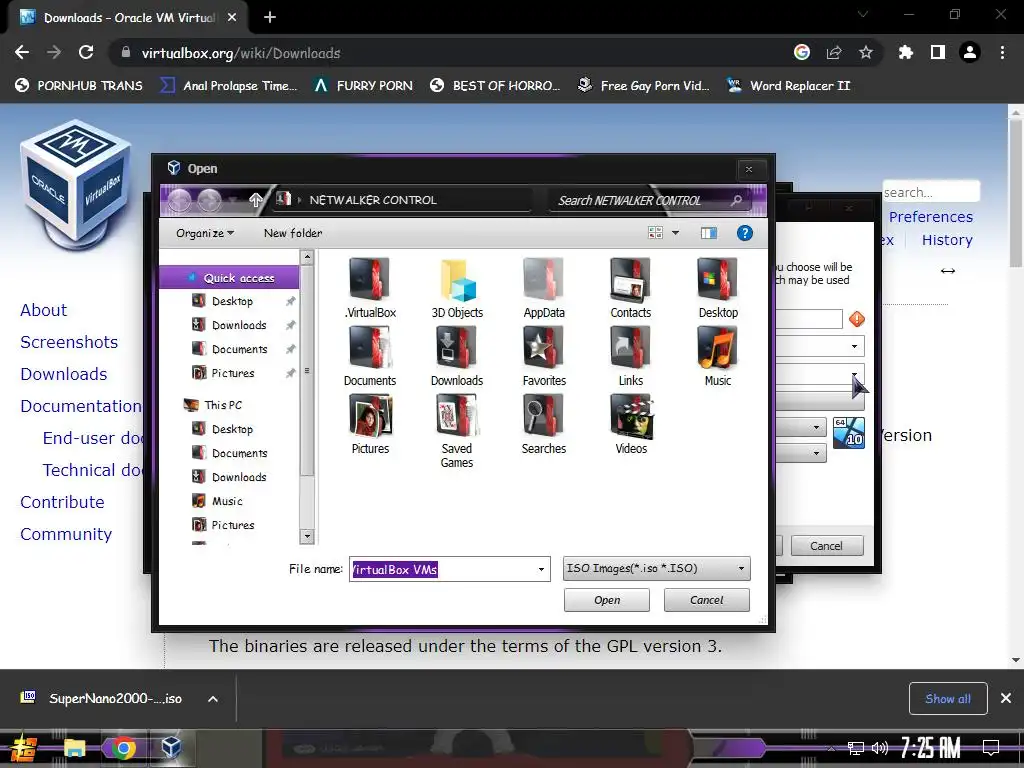Image resolution: width=1024 pixels, height=768 pixels.
Task: Go up one folder level arrow
Action: (x=255, y=200)
